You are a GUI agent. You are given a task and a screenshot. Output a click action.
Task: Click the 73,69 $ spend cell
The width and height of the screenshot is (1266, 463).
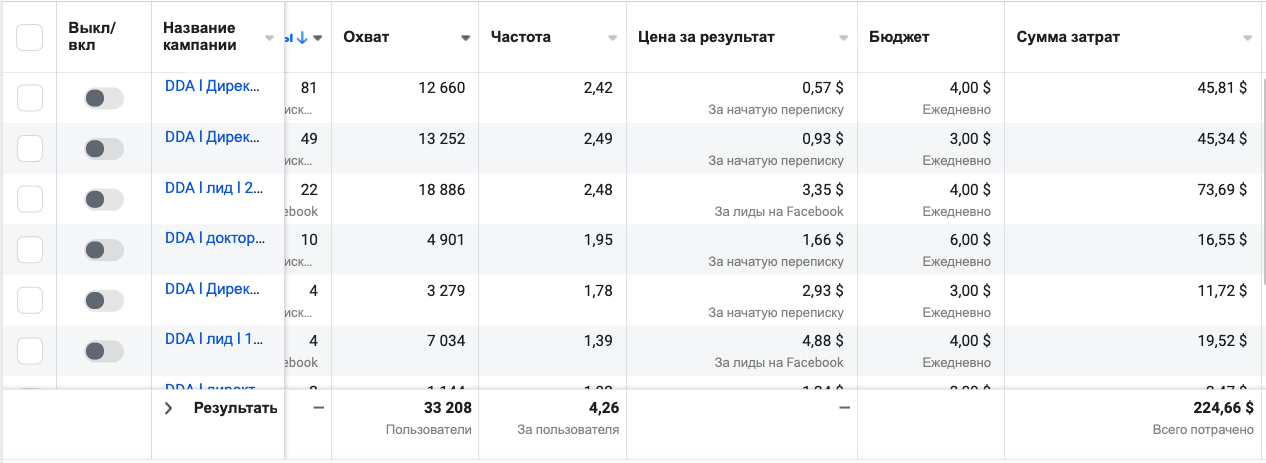pos(1222,189)
